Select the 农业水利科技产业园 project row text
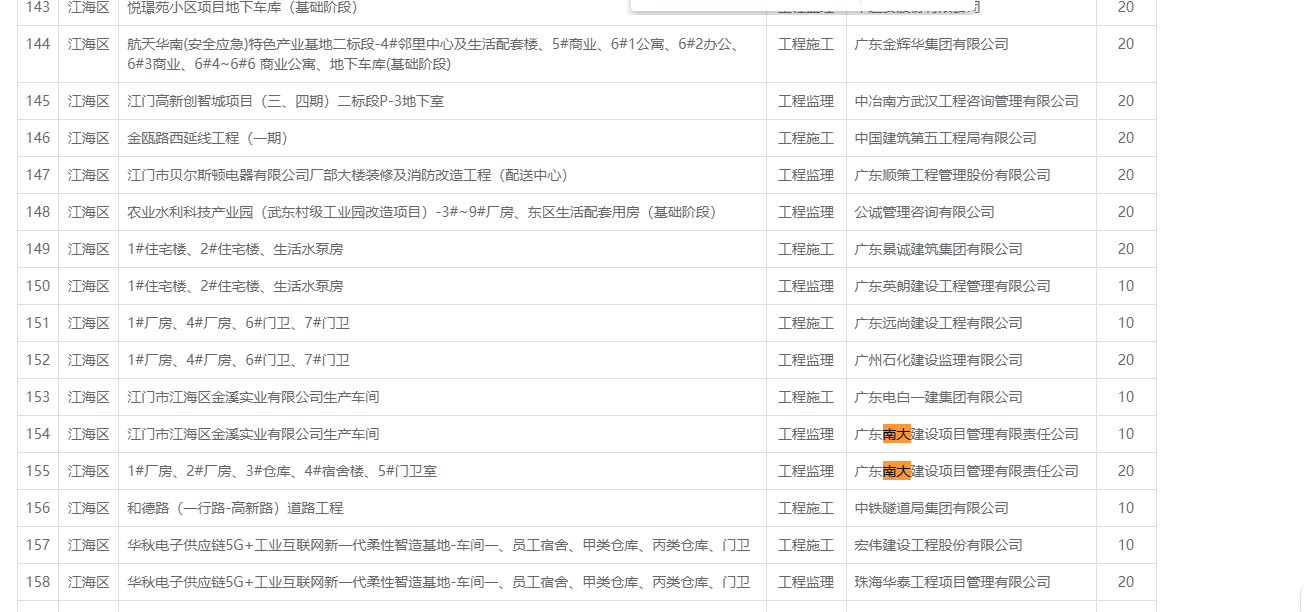Screen dimensions: 1304x612 coord(422,212)
